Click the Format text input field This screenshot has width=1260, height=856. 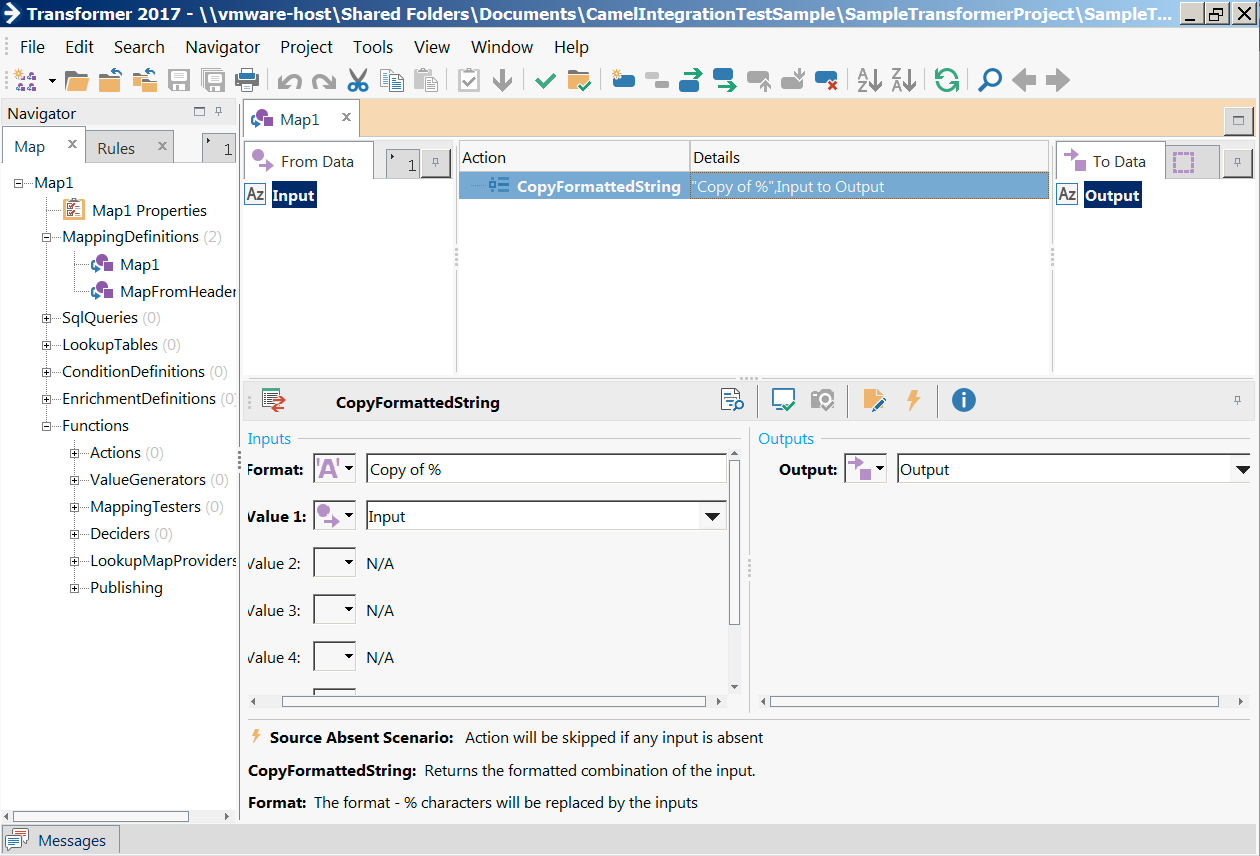point(546,470)
